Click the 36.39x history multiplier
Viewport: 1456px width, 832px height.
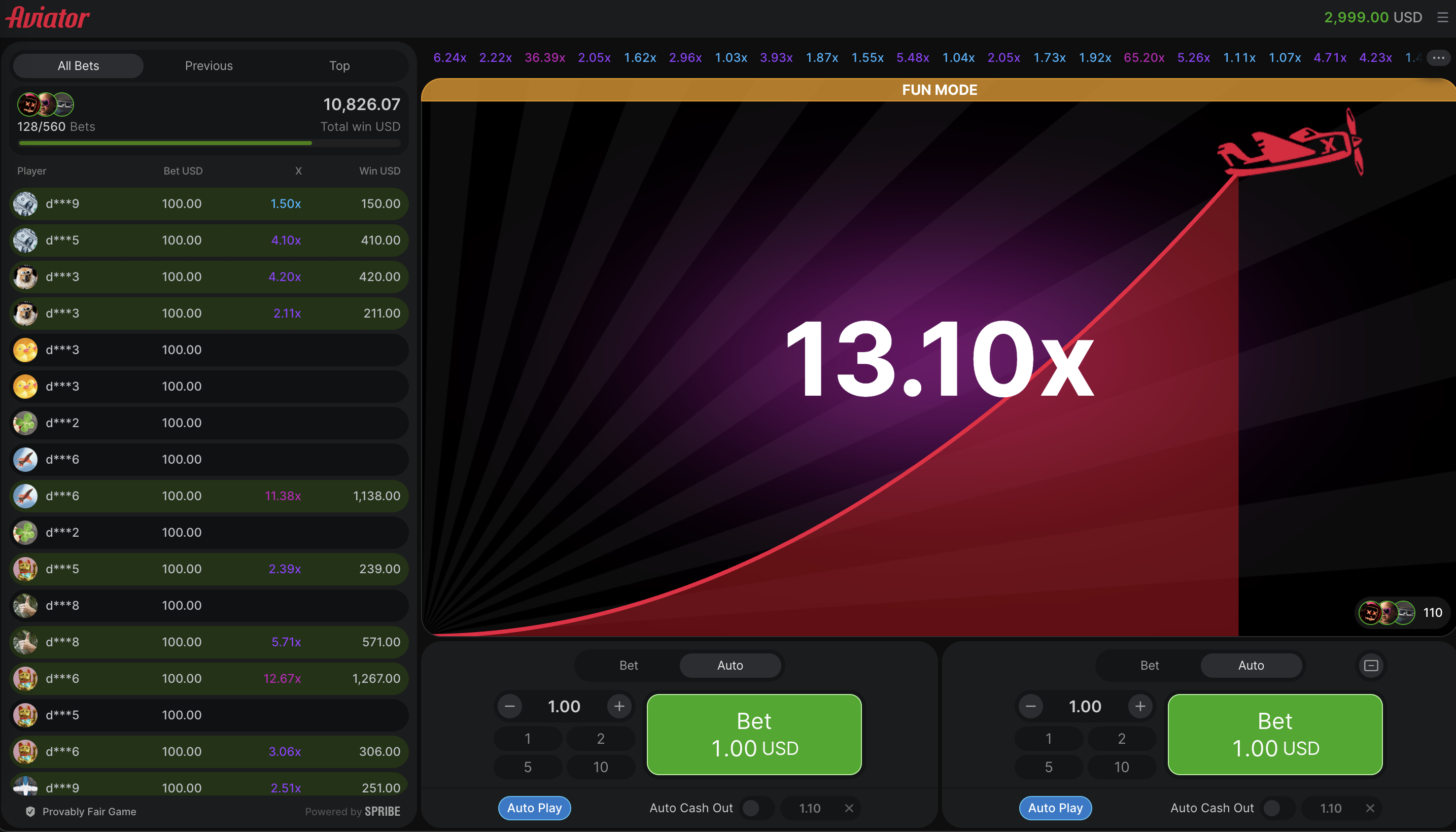click(545, 58)
